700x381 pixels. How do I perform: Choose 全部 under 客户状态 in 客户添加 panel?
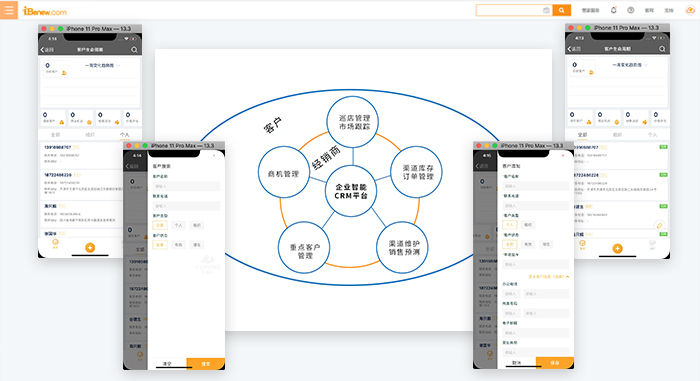tap(510, 244)
